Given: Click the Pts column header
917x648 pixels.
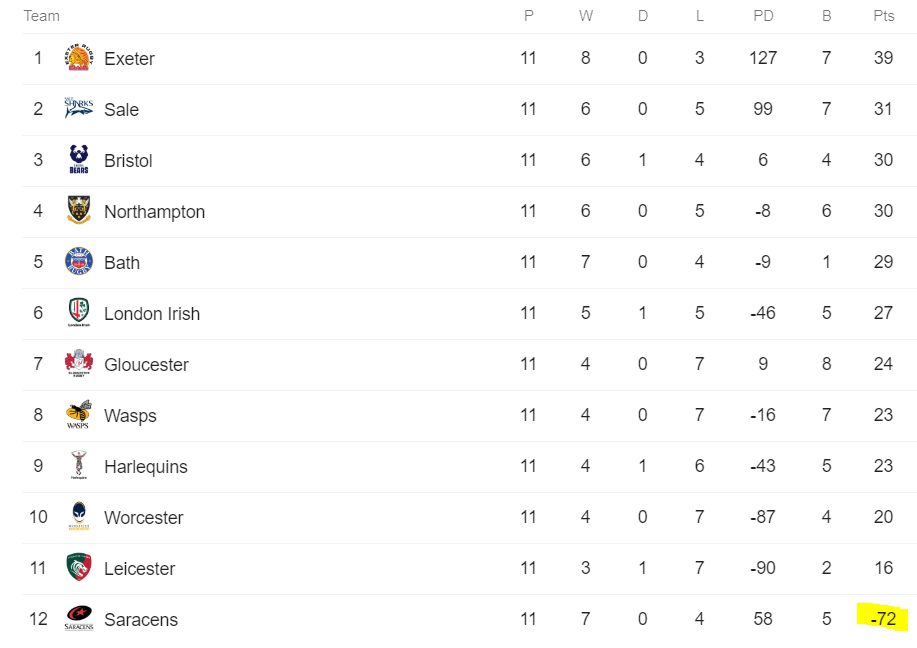Looking at the screenshot, I should (883, 16).
